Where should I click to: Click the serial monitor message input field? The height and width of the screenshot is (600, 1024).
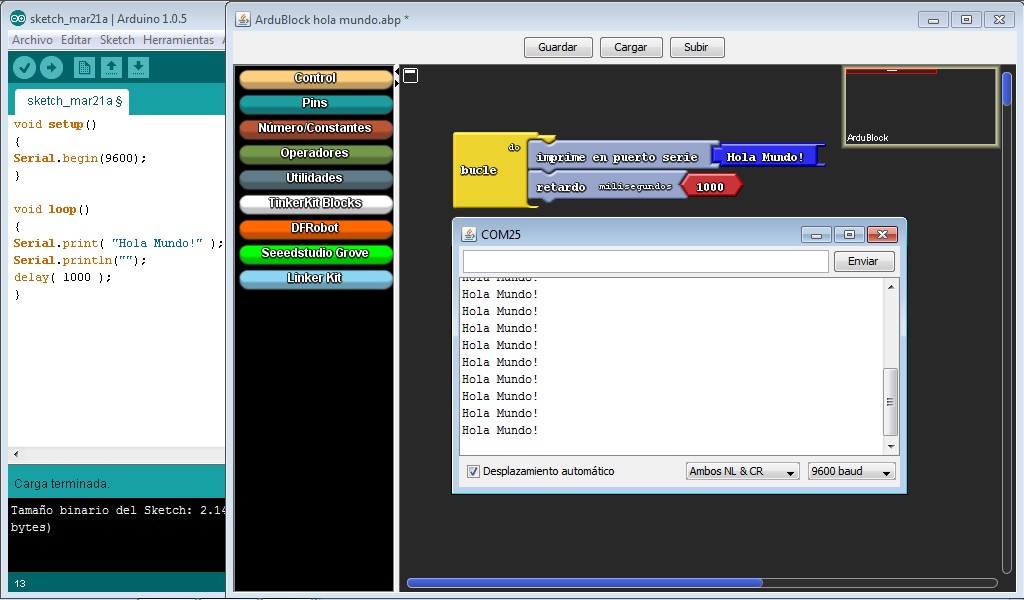click(x=645, y=261)
